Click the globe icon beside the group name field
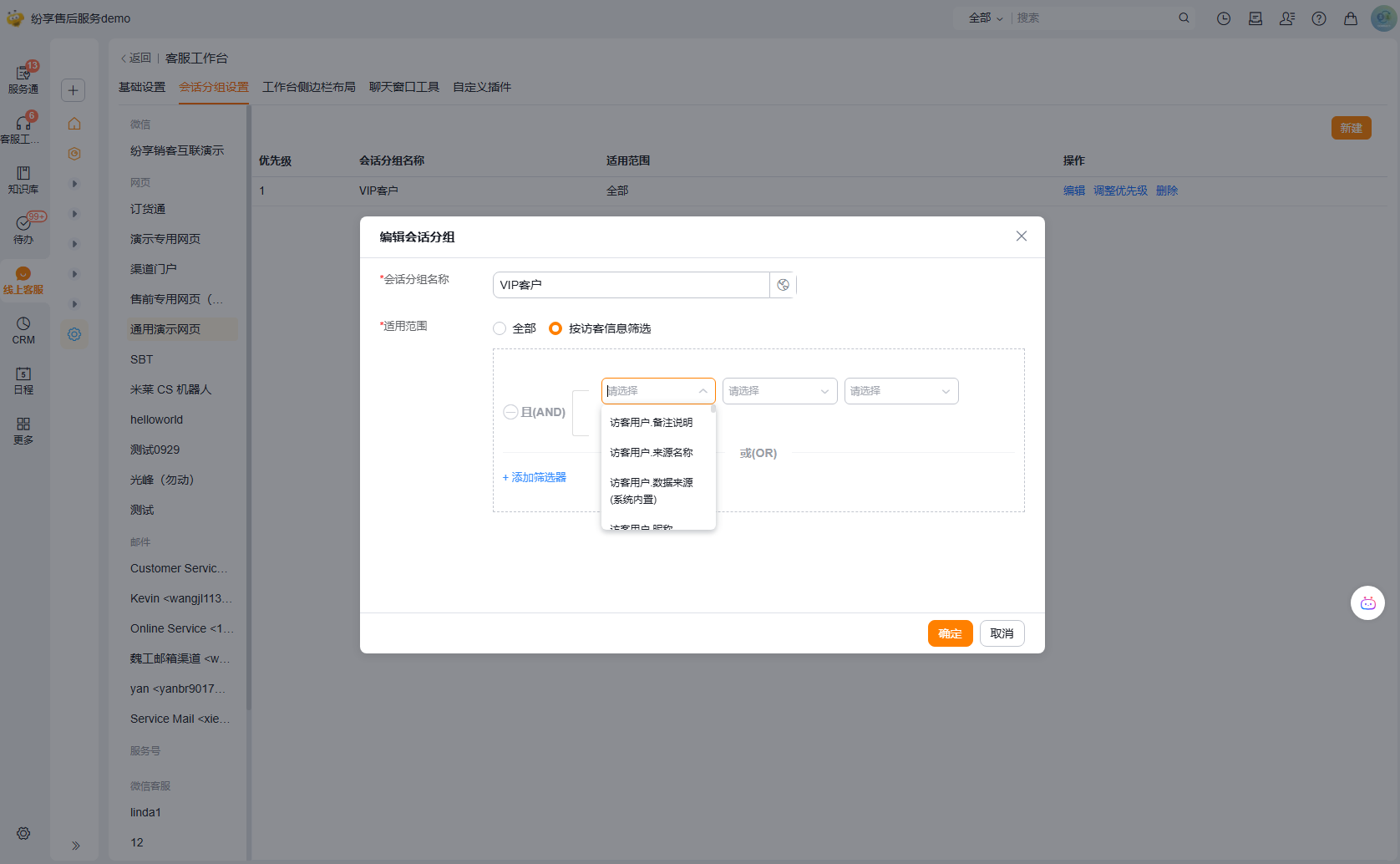The height and width of the screenshot is (864, 1400). pos(783,285)
